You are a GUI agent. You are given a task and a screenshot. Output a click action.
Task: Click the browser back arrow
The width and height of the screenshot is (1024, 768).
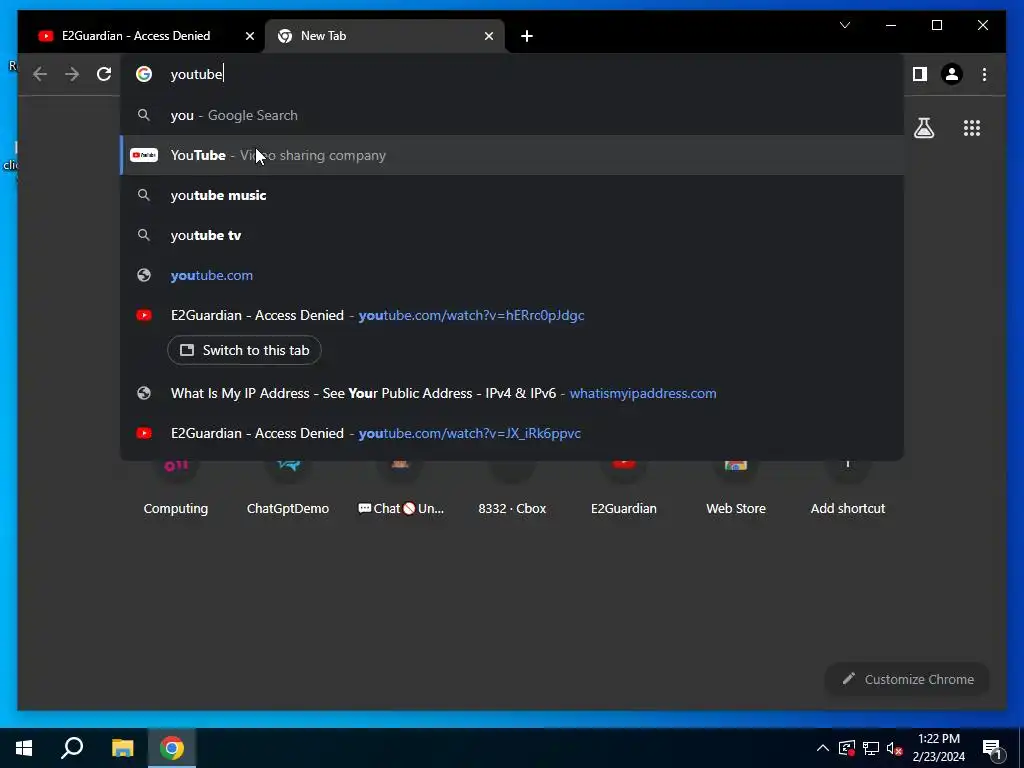click(40, 74)
